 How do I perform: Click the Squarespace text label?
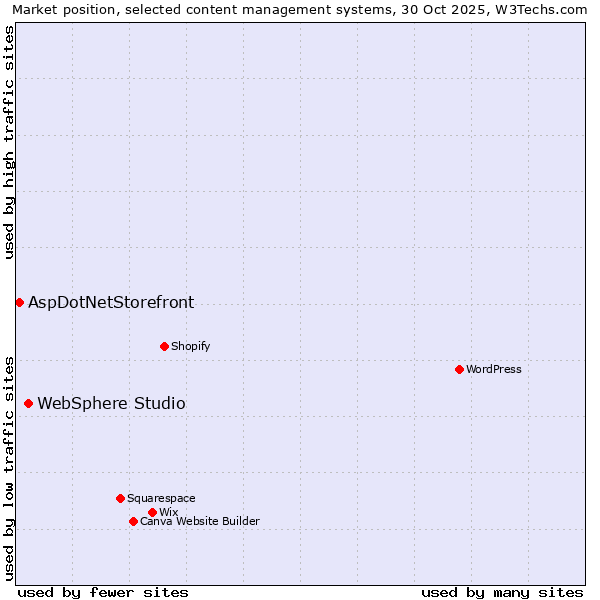click(x=161, y=498)
